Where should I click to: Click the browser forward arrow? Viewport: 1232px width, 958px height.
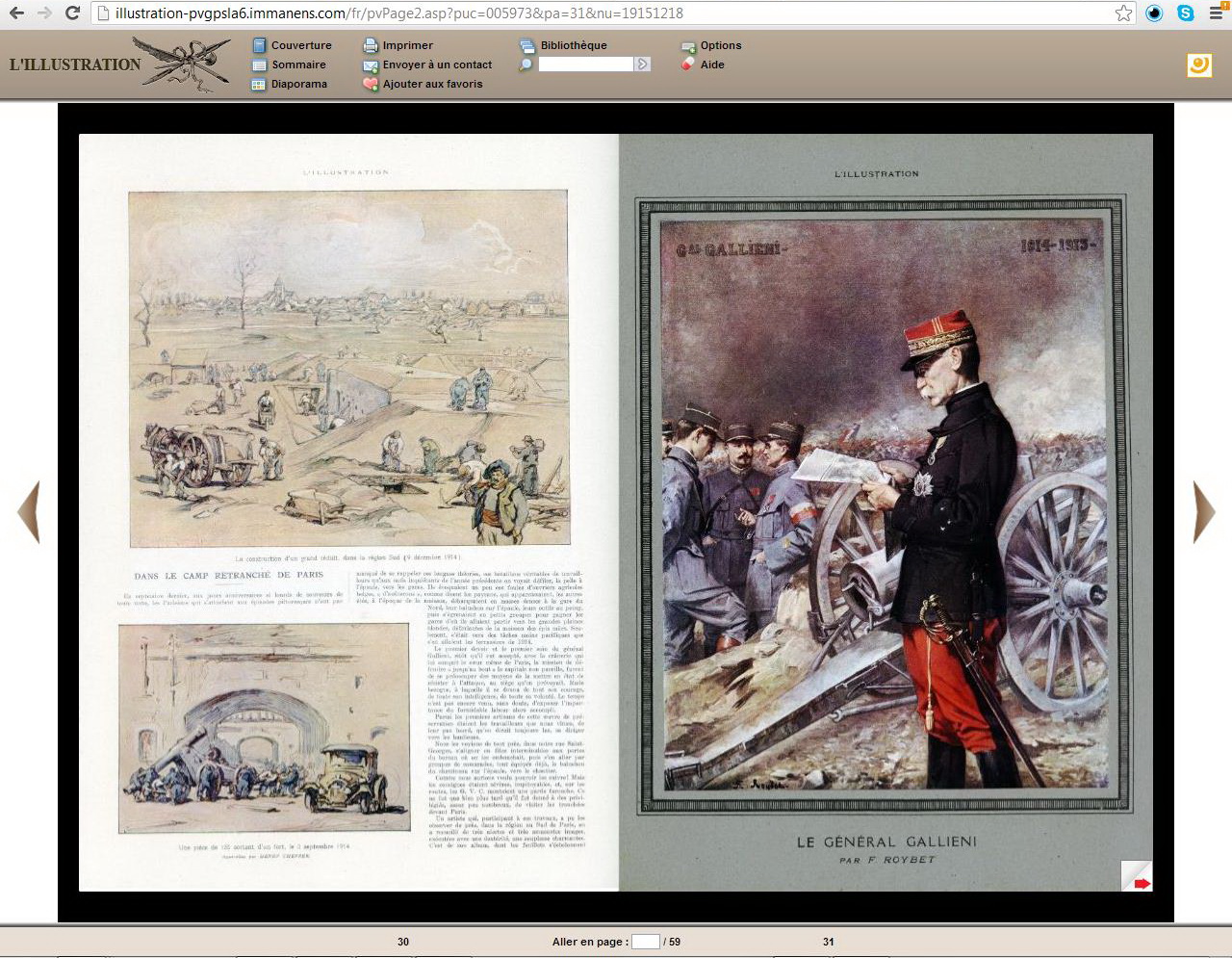(x=44, y=13)
